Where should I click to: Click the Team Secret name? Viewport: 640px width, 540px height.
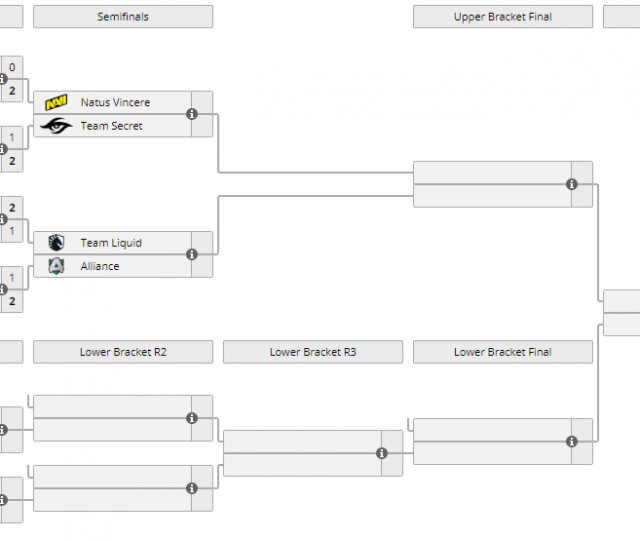pos(111,126)
